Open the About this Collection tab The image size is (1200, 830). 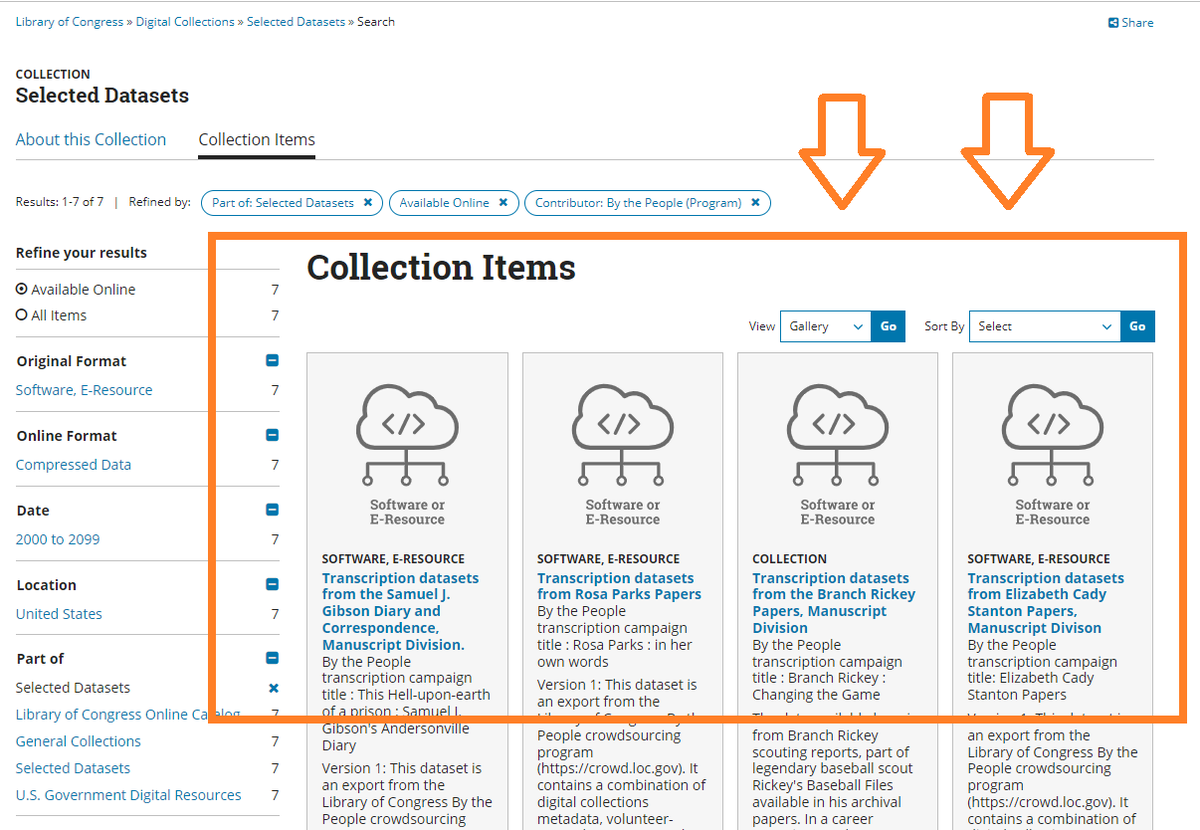click(91, 140)
